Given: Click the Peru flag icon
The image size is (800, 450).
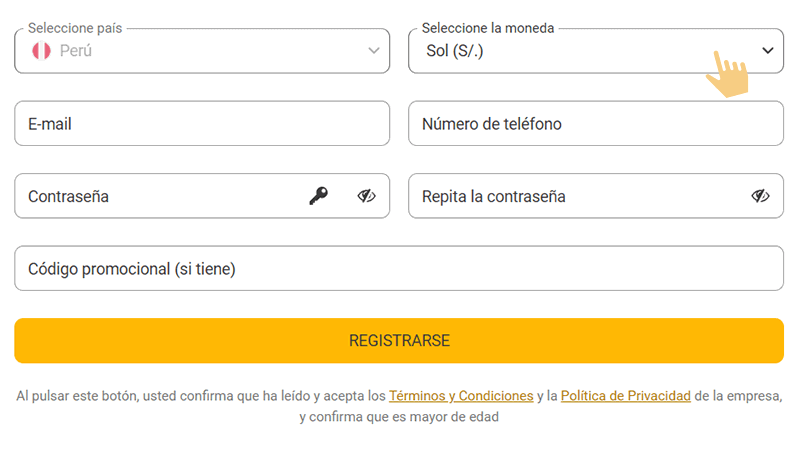Looking at the screenshot, I should (x=41, y=51).
